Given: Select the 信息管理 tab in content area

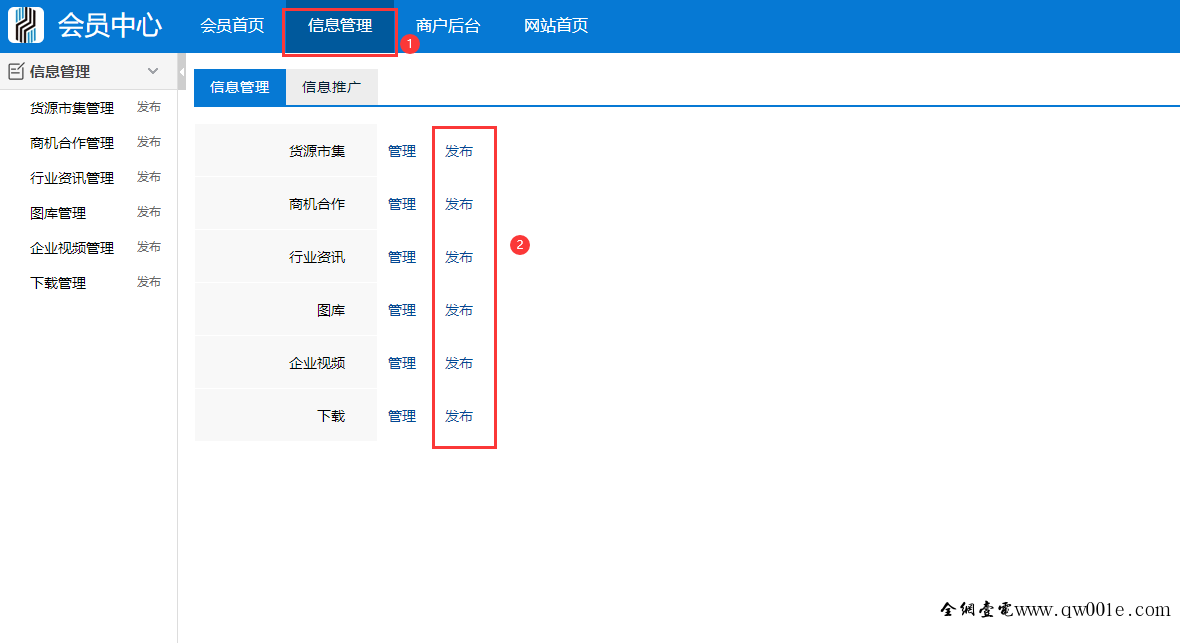Looking at the screenshot, I should point(240,87).
